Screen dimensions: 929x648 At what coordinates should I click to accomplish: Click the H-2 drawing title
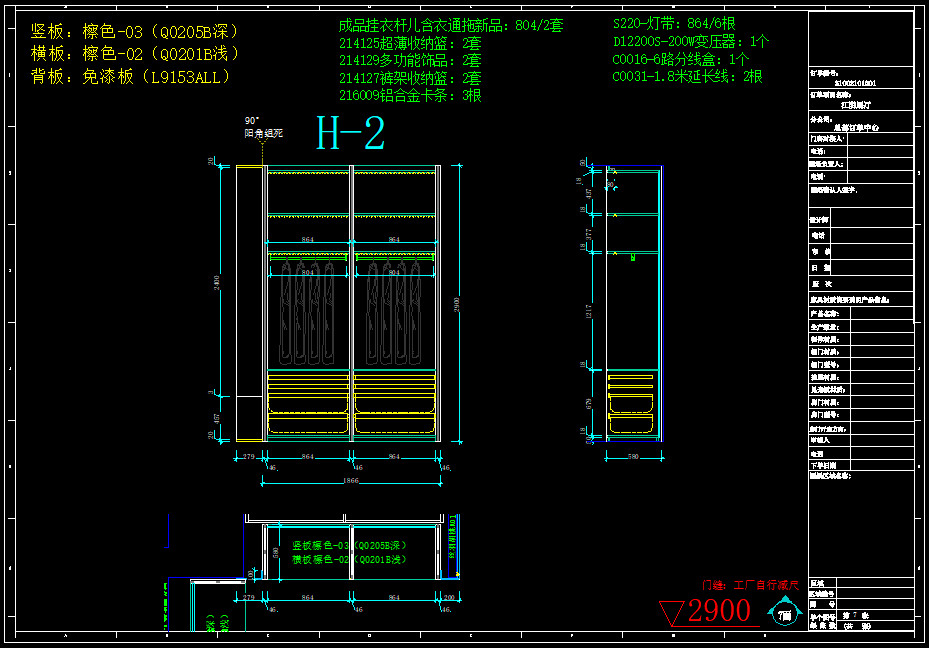click(351, 134)
